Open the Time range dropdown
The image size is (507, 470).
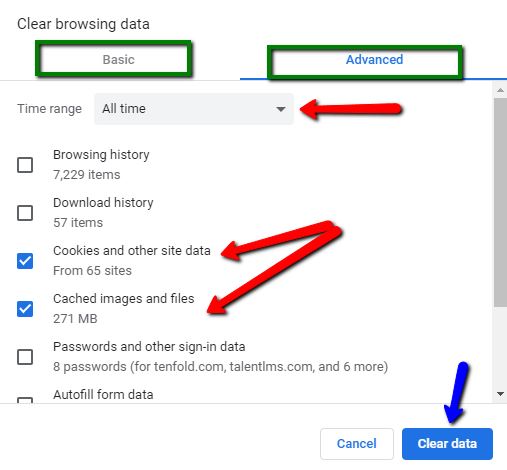(x=194, y=109)
